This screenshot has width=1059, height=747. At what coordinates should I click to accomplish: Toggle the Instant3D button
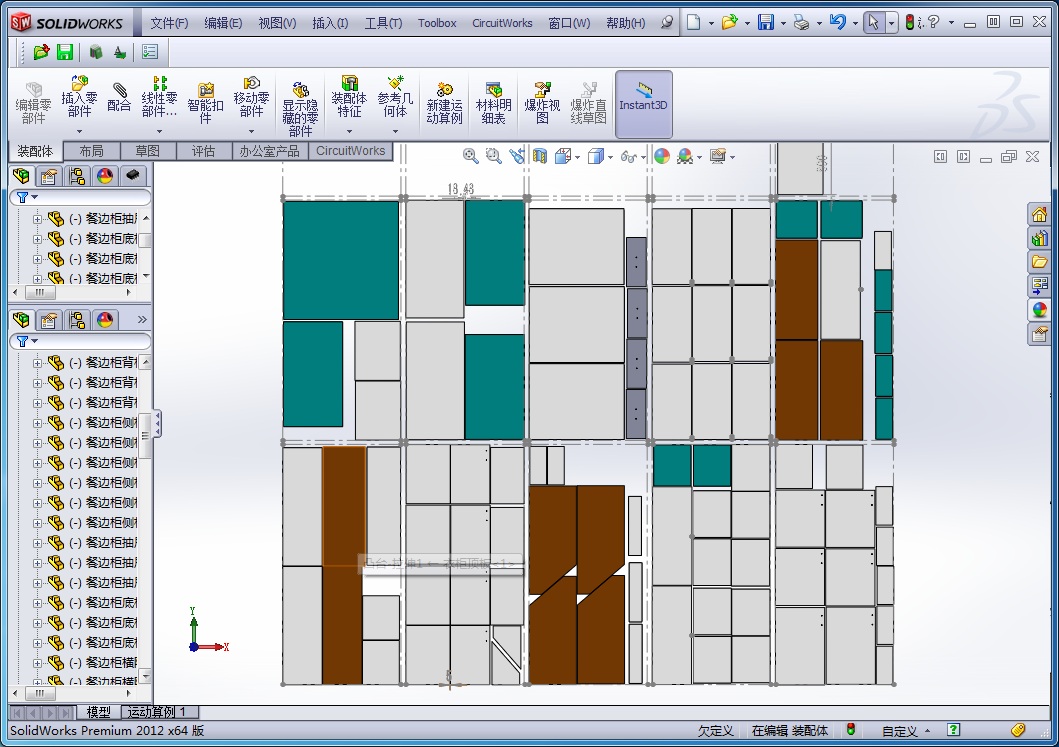[x=644, y=104]
